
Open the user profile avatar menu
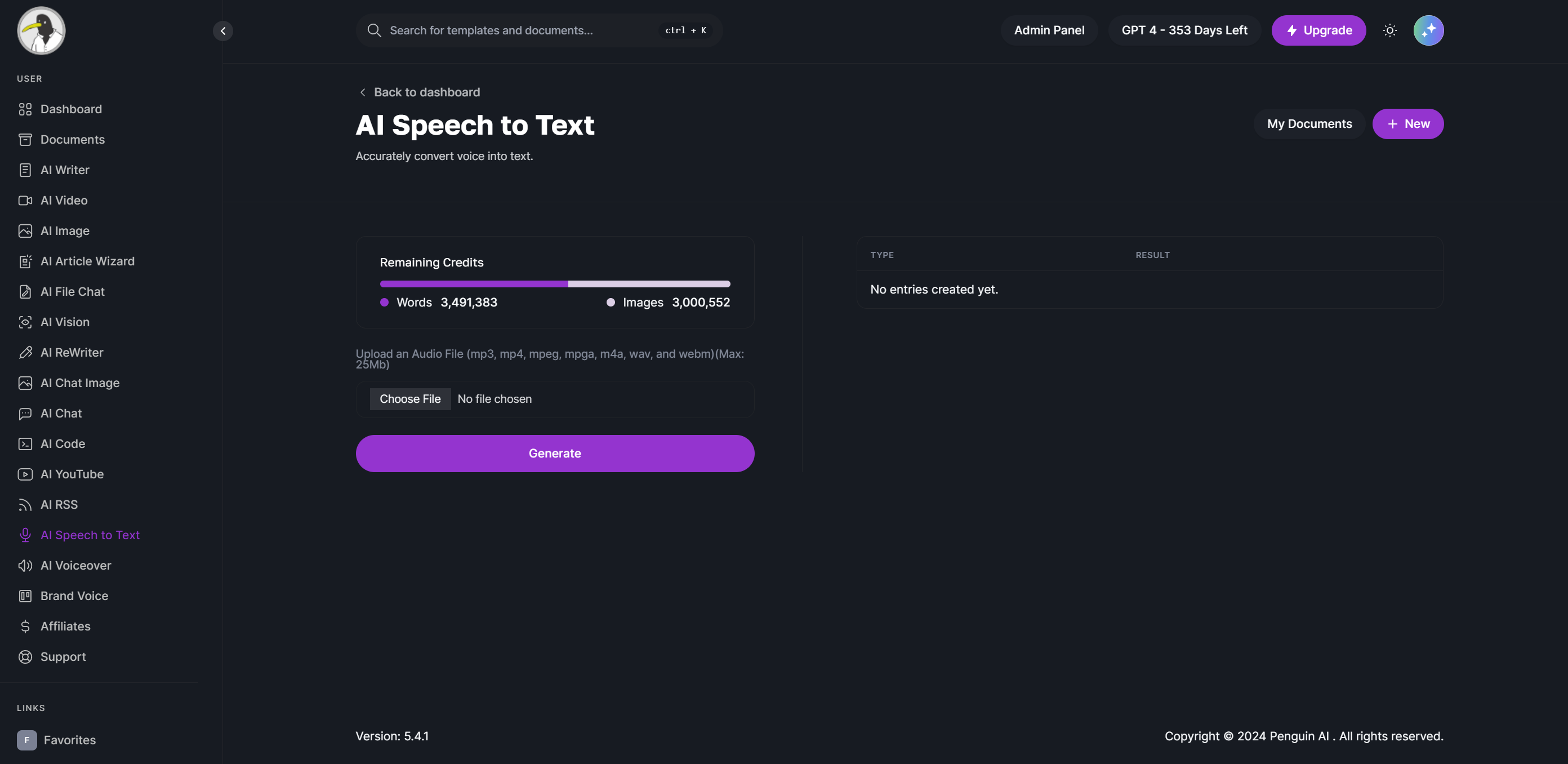coord(1429,30)
